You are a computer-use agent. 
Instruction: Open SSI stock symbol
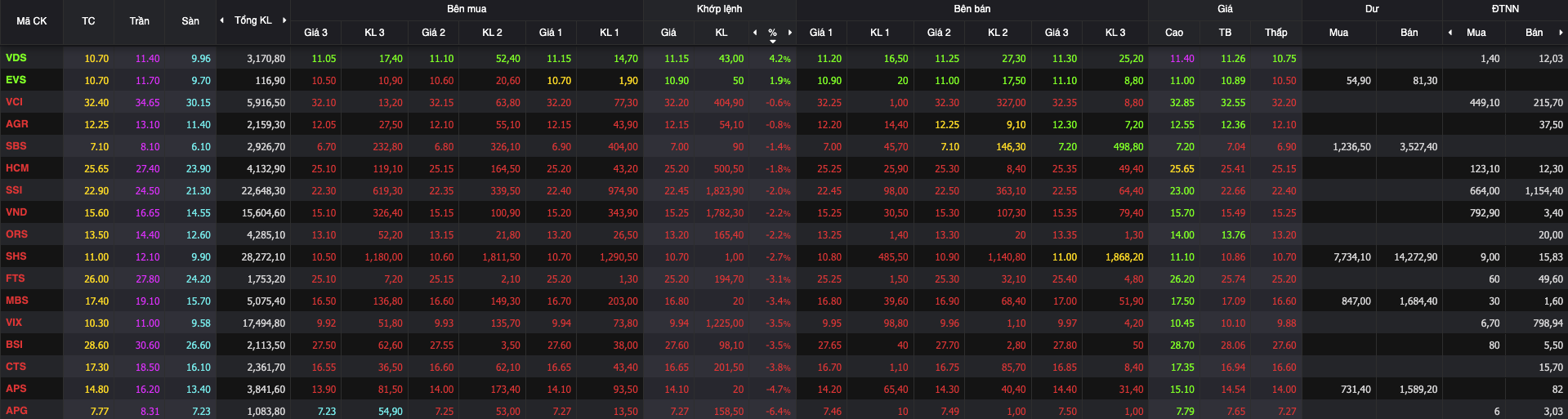(14, 190)
